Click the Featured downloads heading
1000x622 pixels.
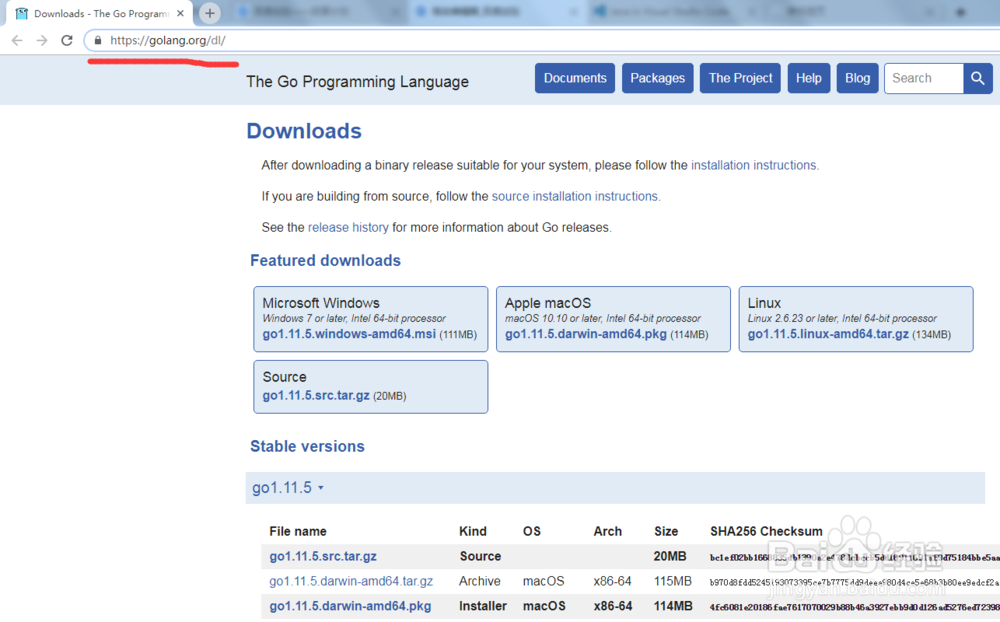(325, 261)
